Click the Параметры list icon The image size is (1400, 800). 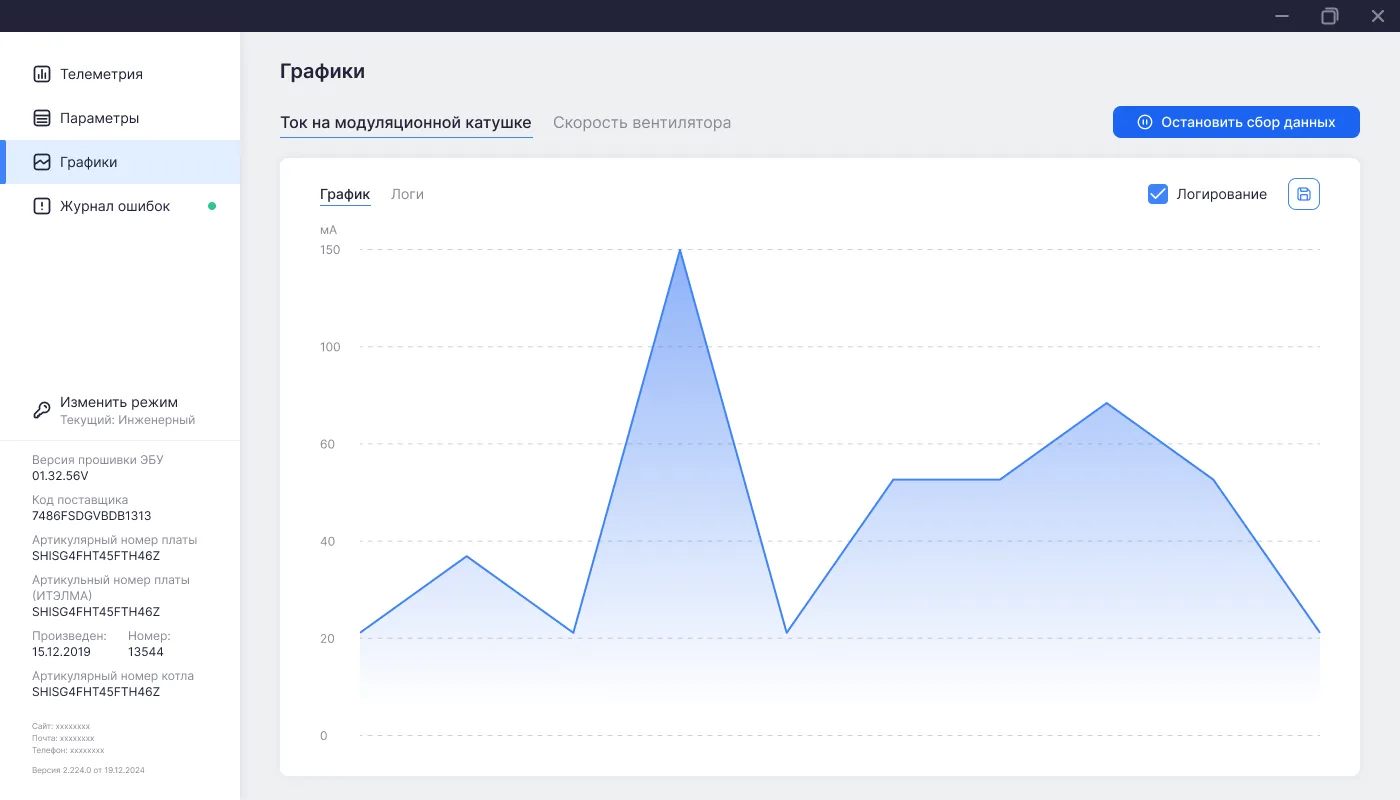tap(42, 118)
